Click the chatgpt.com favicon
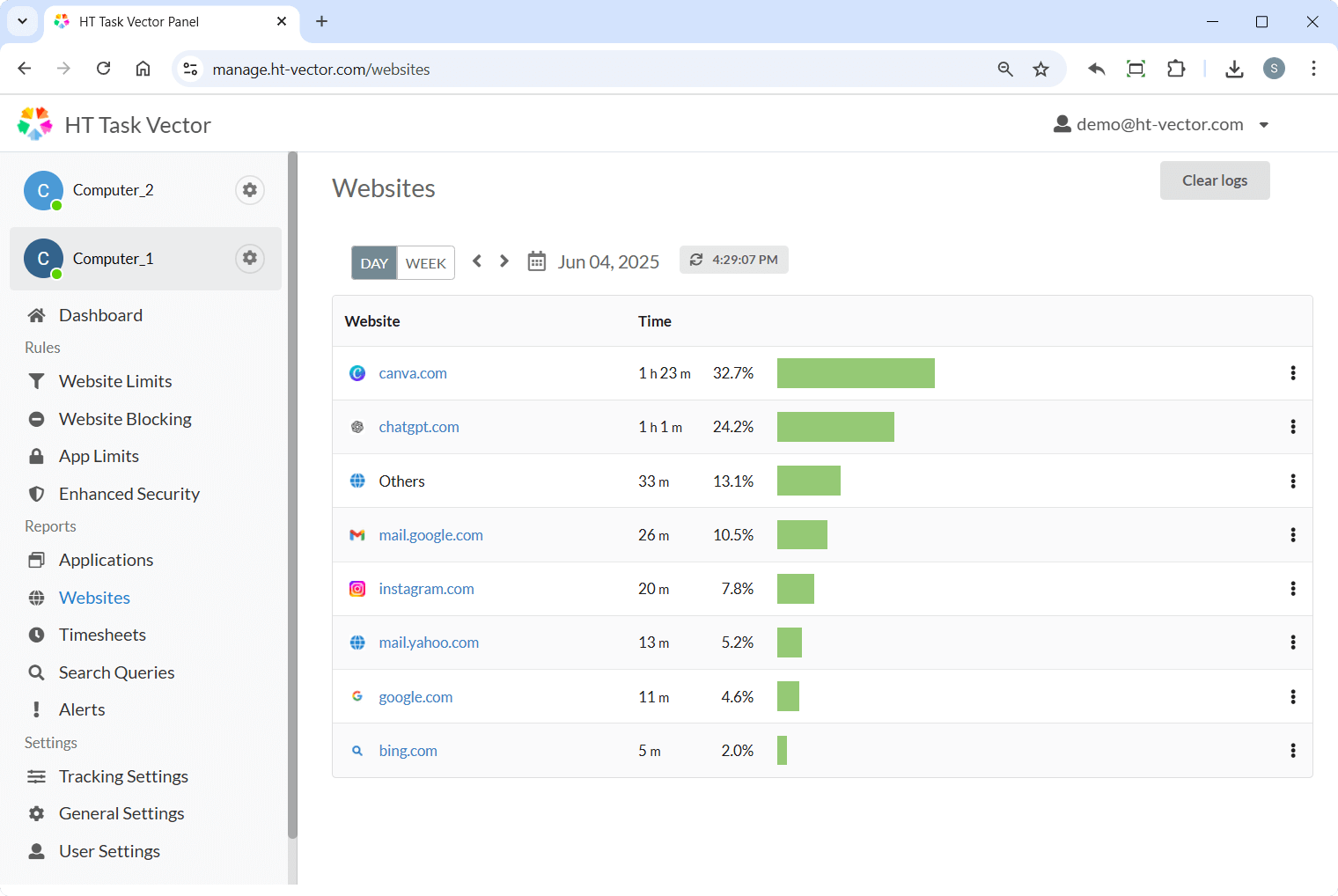 (x=357, y=427)
